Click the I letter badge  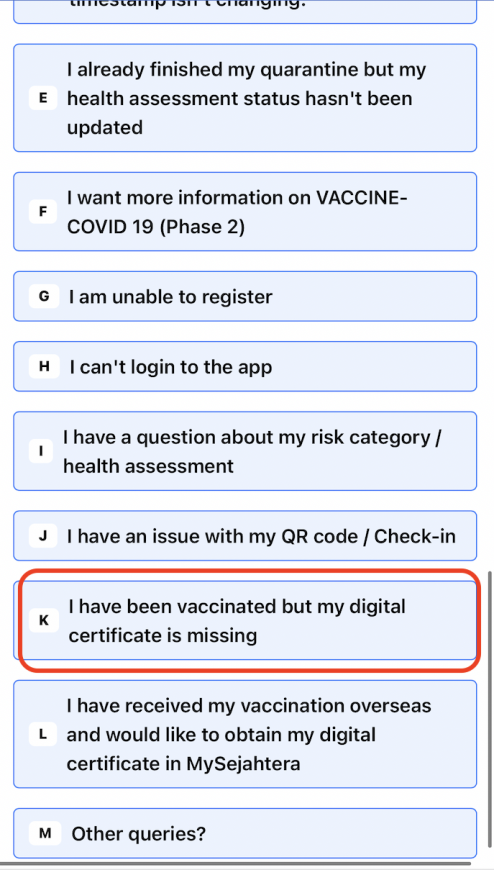click(x=41, y=451)
